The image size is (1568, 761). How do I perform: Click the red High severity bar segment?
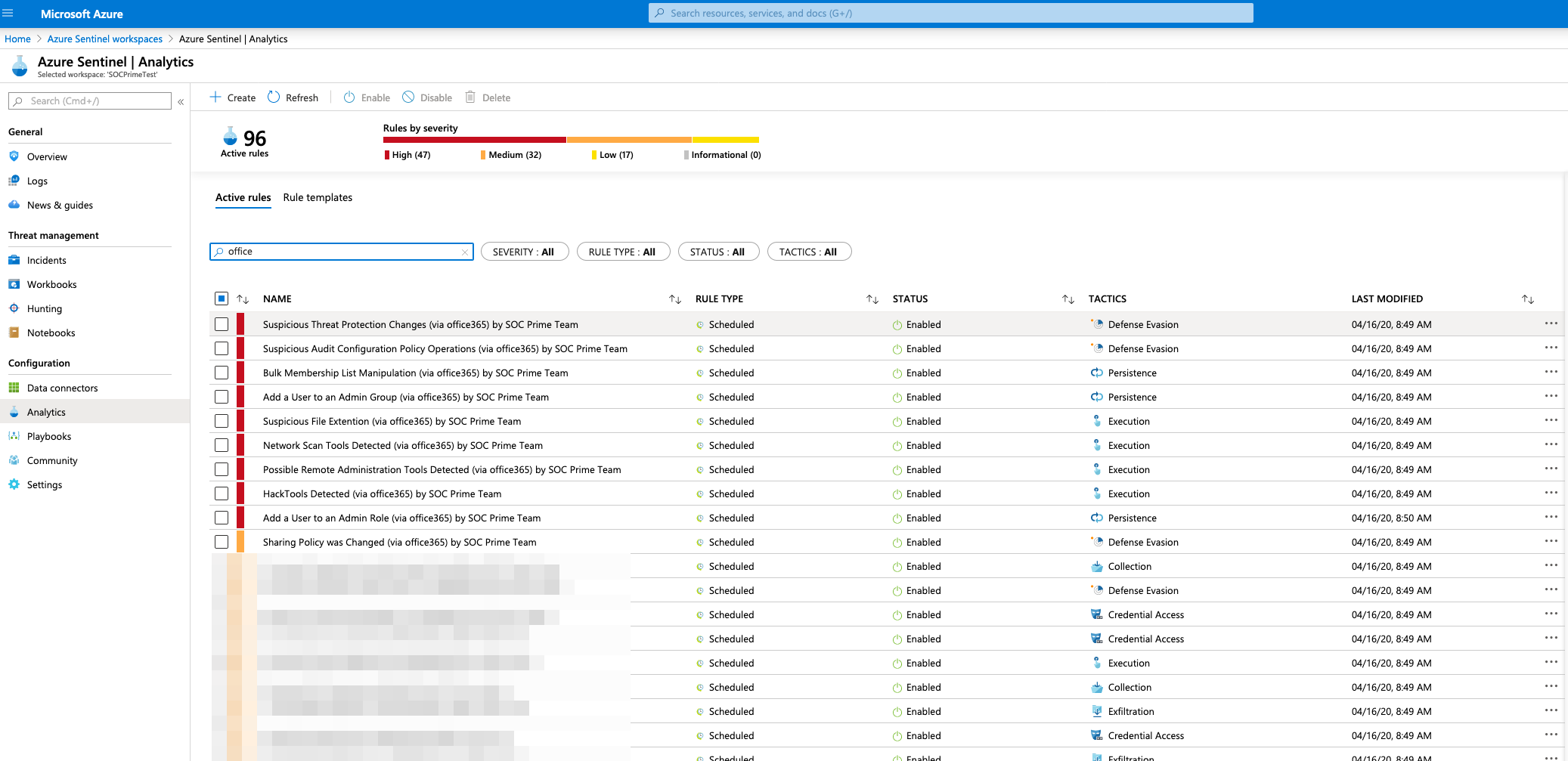(x=474, y=140)
